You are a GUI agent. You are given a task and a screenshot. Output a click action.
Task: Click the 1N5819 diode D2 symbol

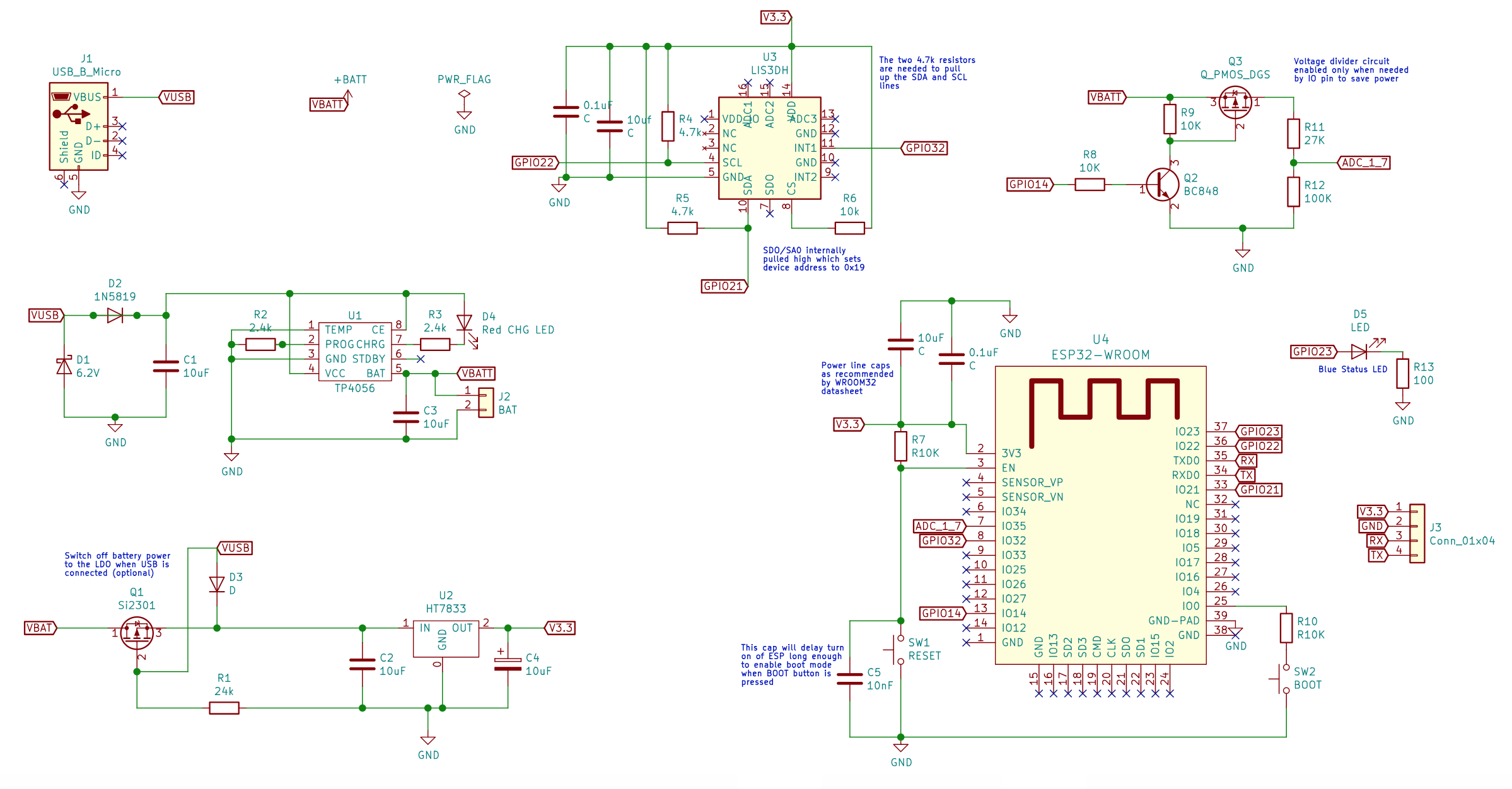[115, 315]
